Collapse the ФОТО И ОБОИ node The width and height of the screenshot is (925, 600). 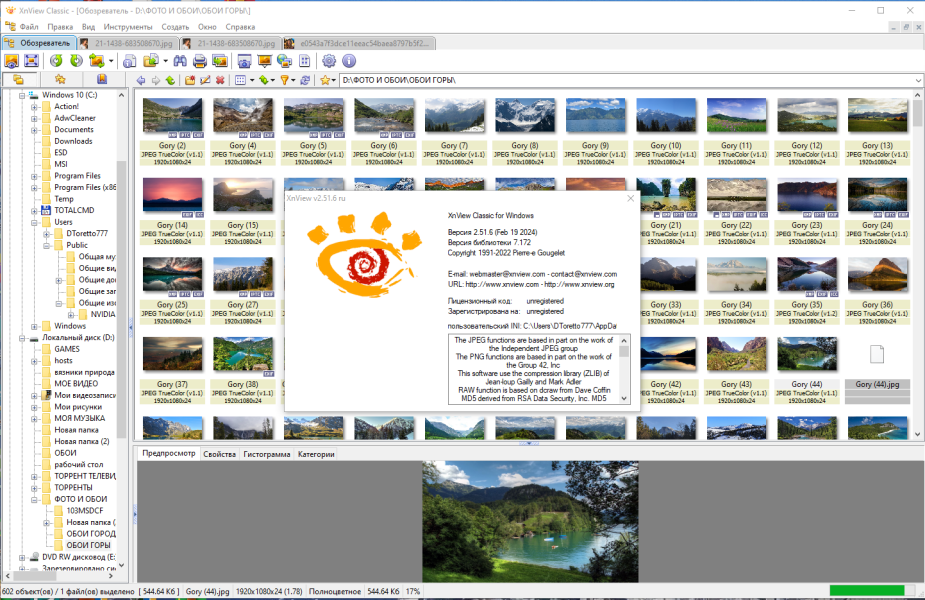pyautogui.click(x=34, y=499)
